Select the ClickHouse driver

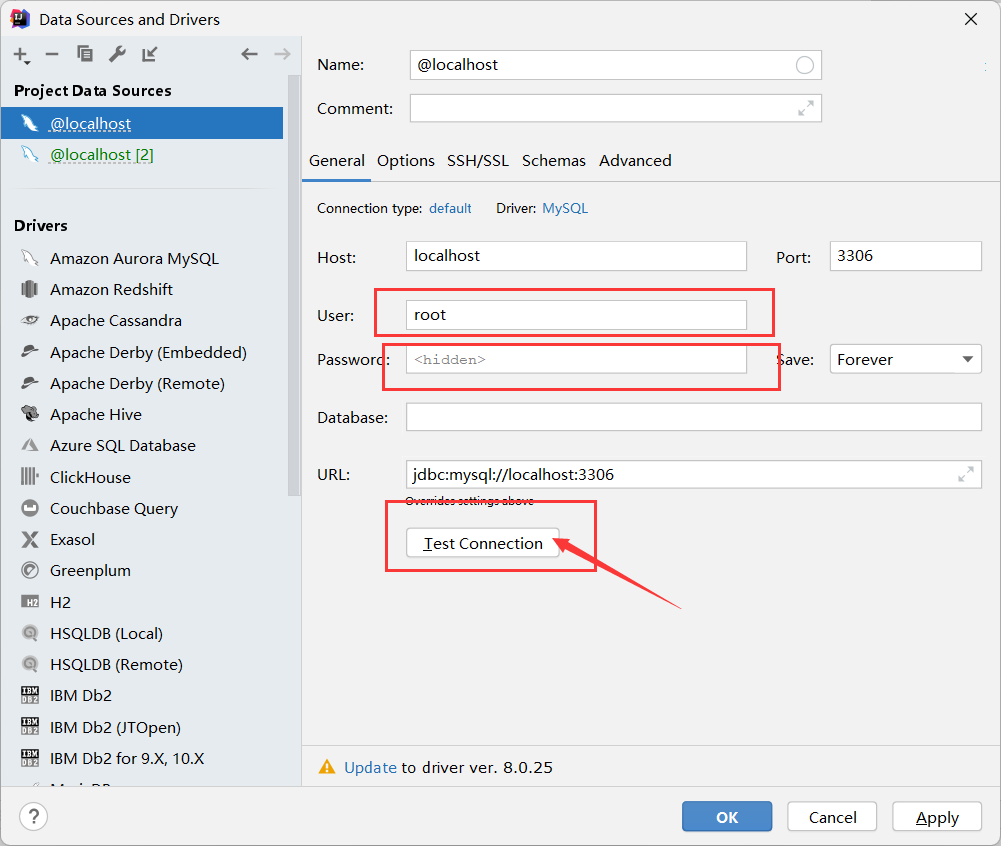tap(90, 478)
